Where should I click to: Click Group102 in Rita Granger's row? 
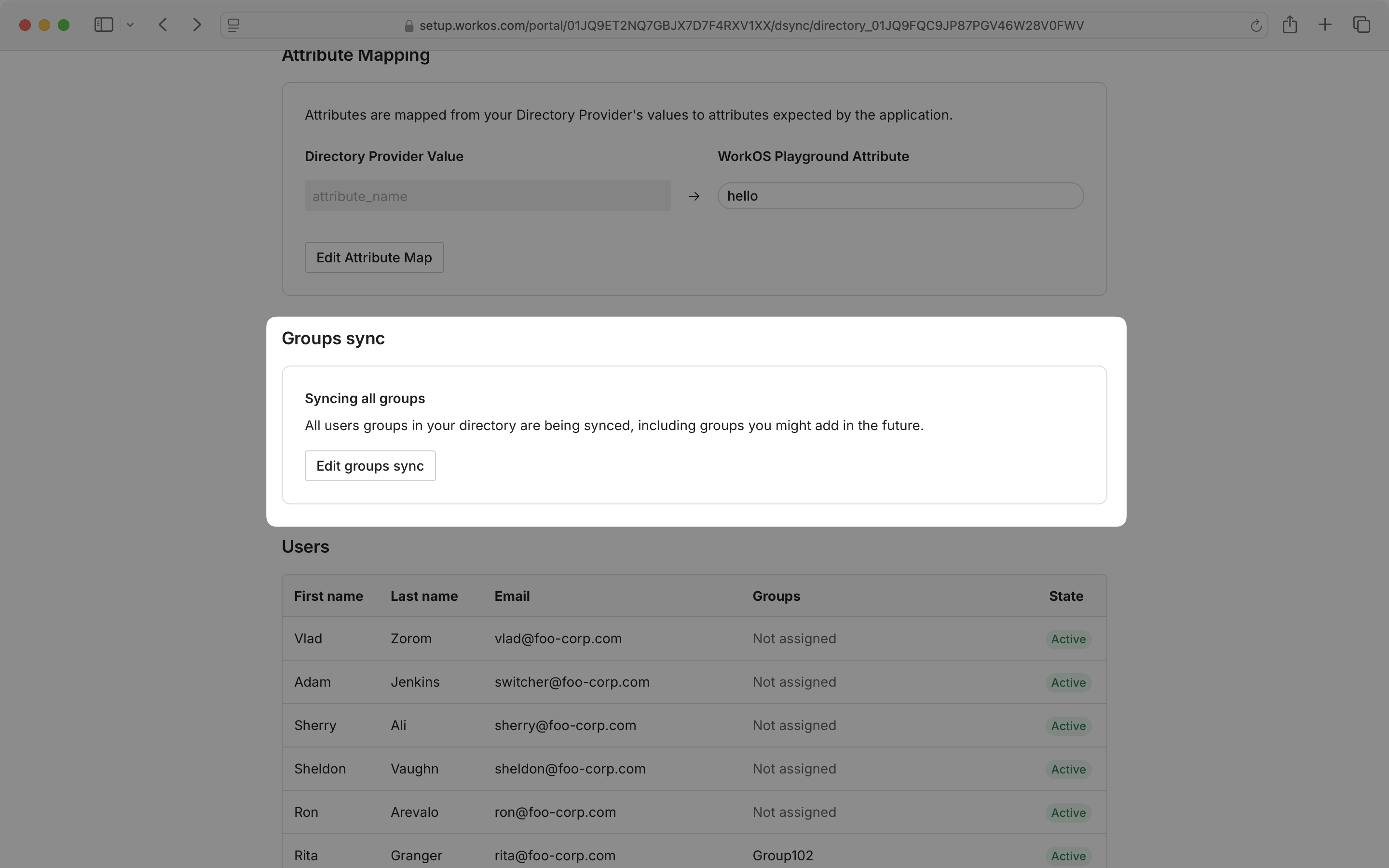pyautogui.click(x=782, y=855)
